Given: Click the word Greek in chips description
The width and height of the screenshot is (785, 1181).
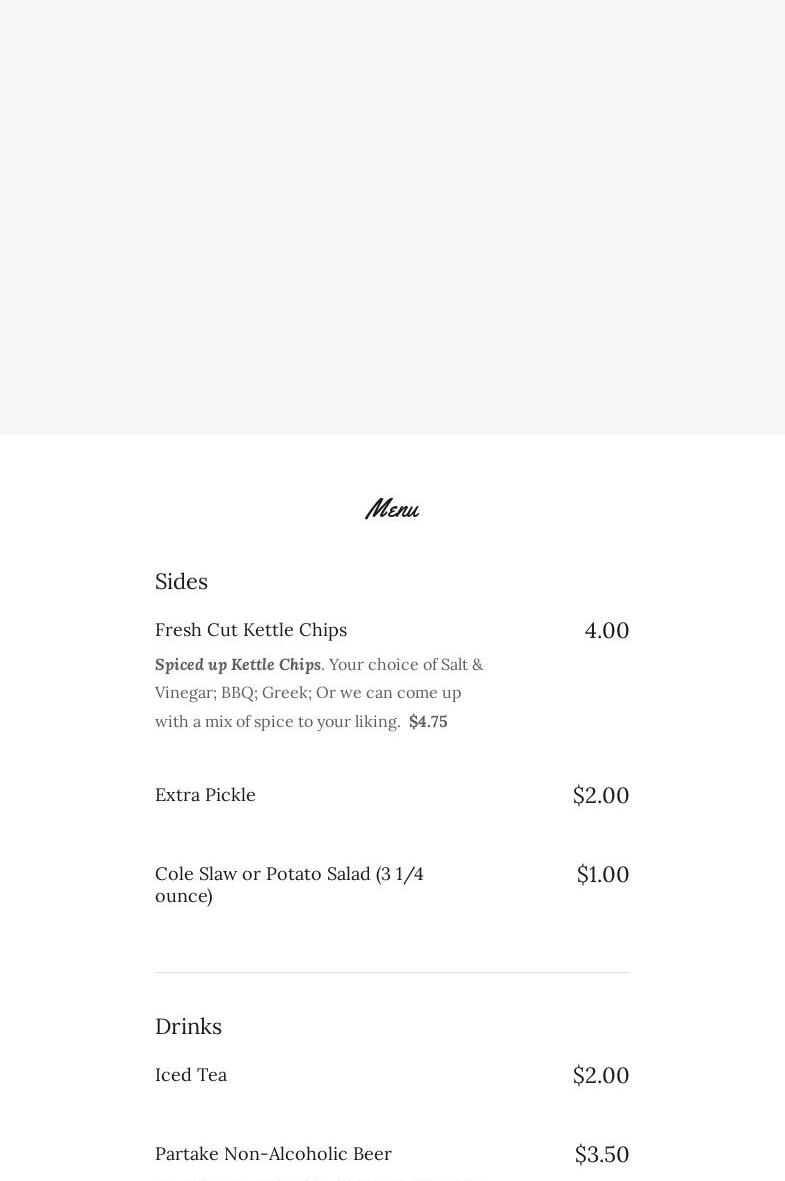Looking at the screenshot, I should (285, 693).
